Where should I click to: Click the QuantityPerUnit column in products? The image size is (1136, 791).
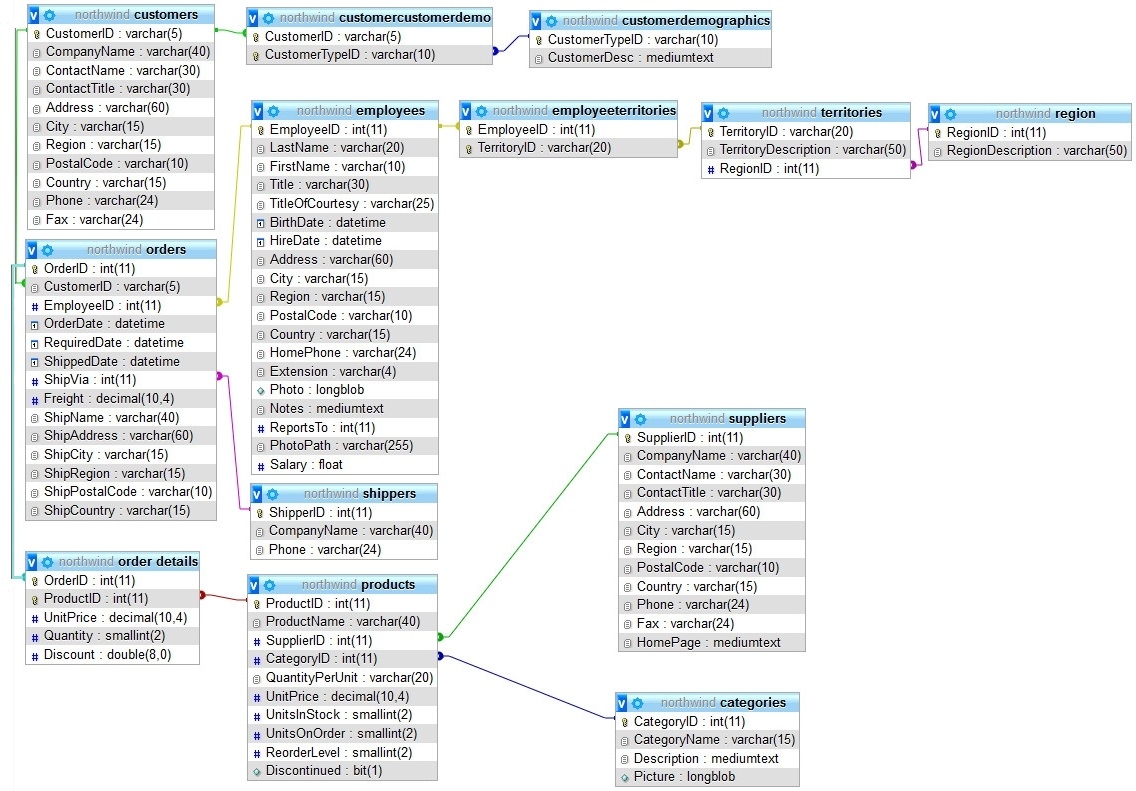point(343,678)
